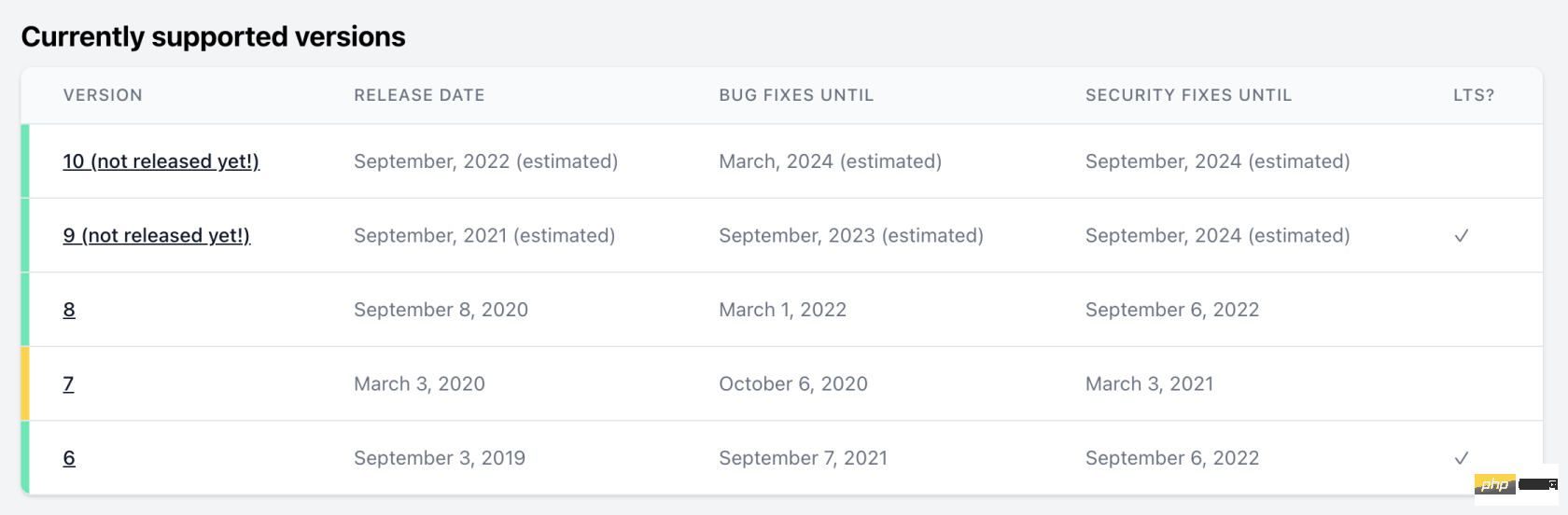Click the LTS? column header

pyautogui.click(x=1474, y=95)
